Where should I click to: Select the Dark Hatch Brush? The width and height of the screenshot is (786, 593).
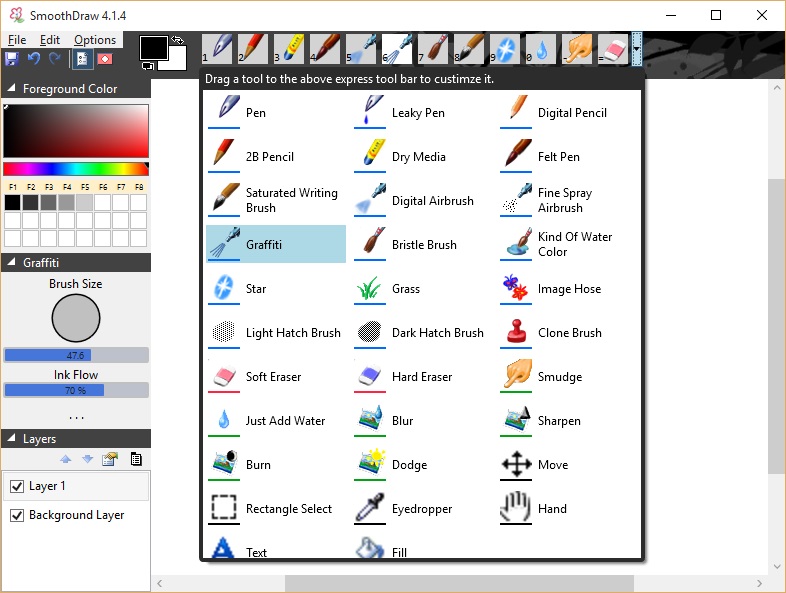(x=422, y=333)
